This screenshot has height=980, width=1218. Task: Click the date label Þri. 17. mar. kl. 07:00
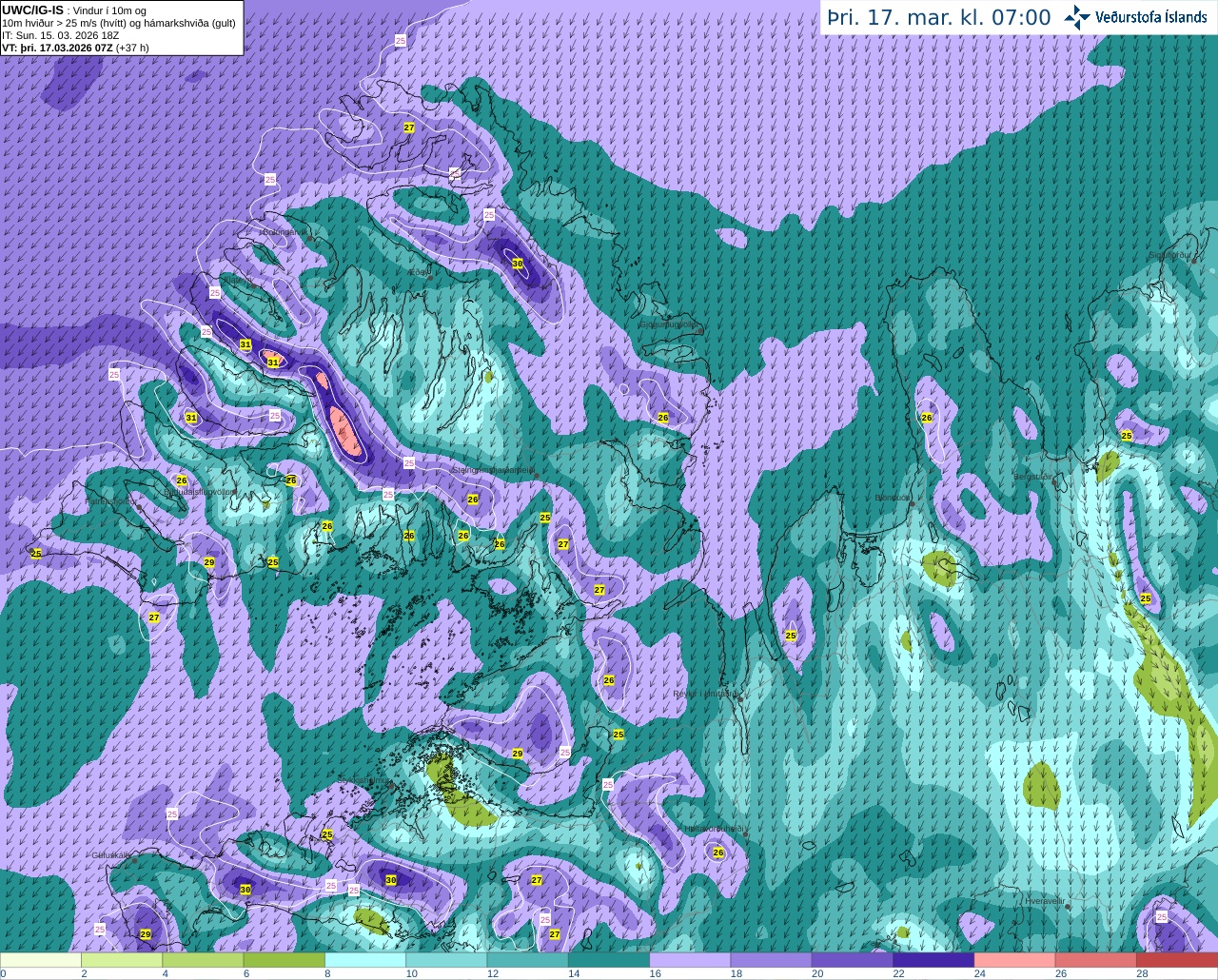938,18
